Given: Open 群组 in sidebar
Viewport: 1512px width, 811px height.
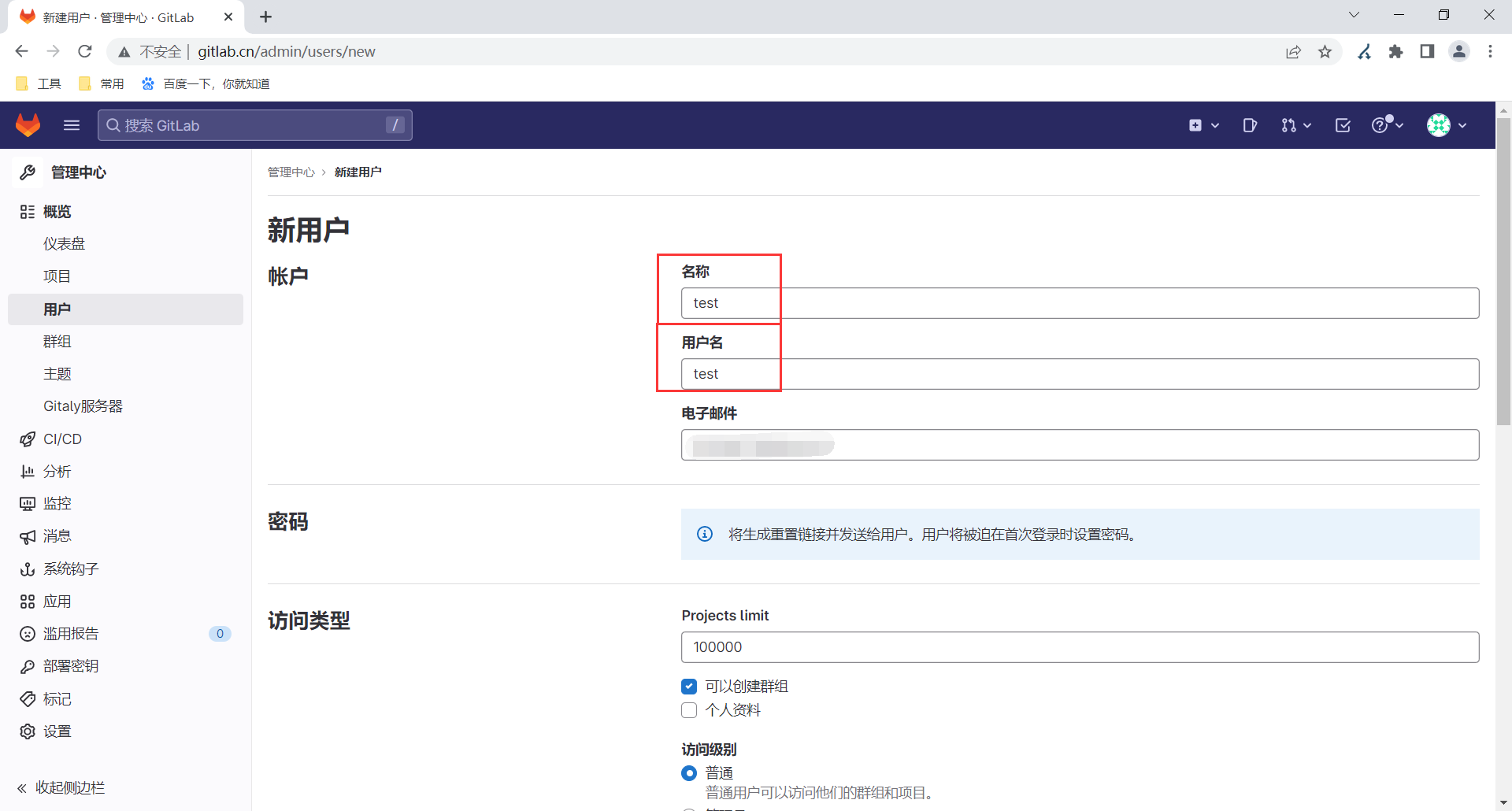Looking at the screenshot, I should point(57,342).
